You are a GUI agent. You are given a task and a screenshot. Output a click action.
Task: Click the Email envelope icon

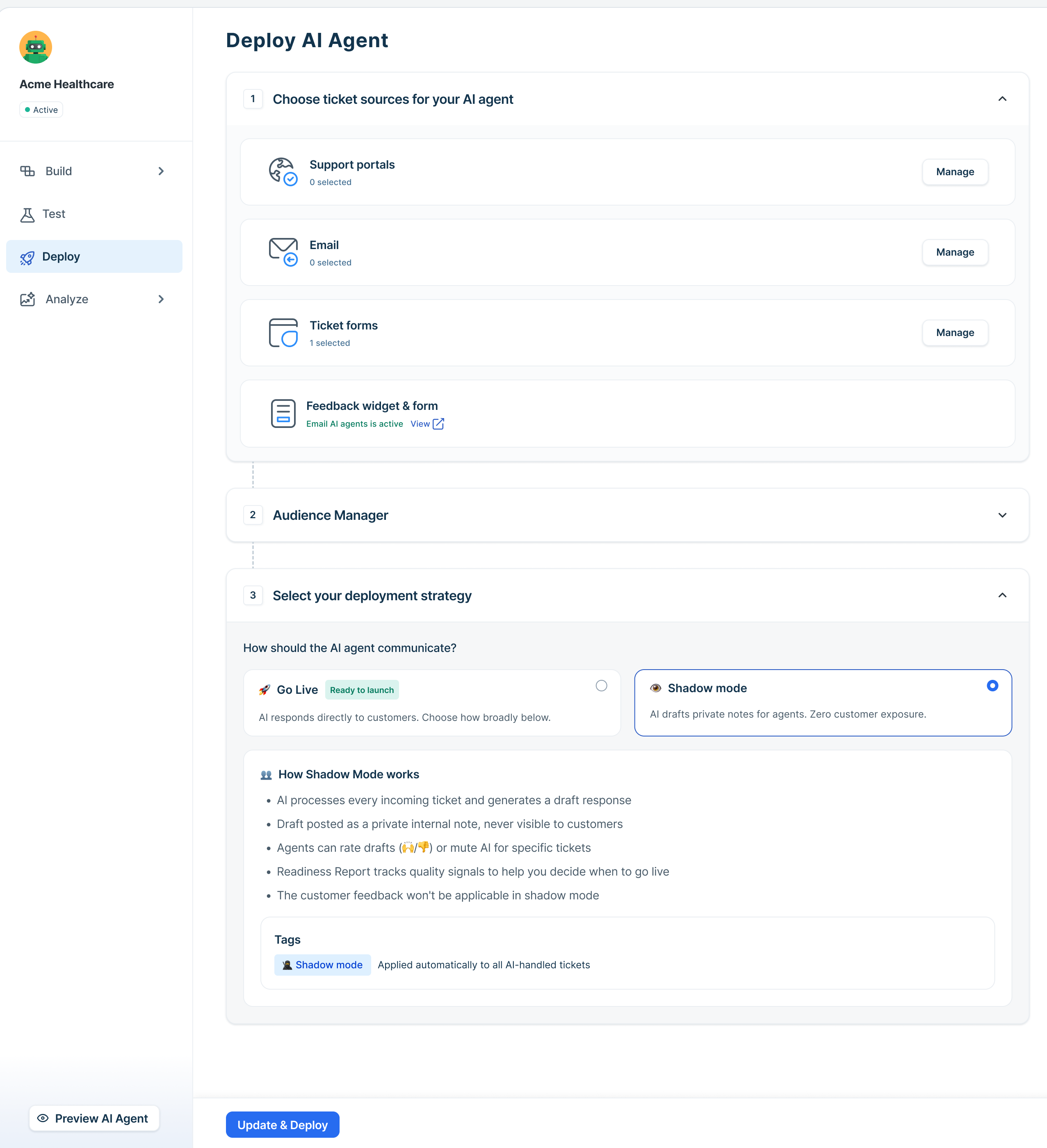[x=283, y=252]
